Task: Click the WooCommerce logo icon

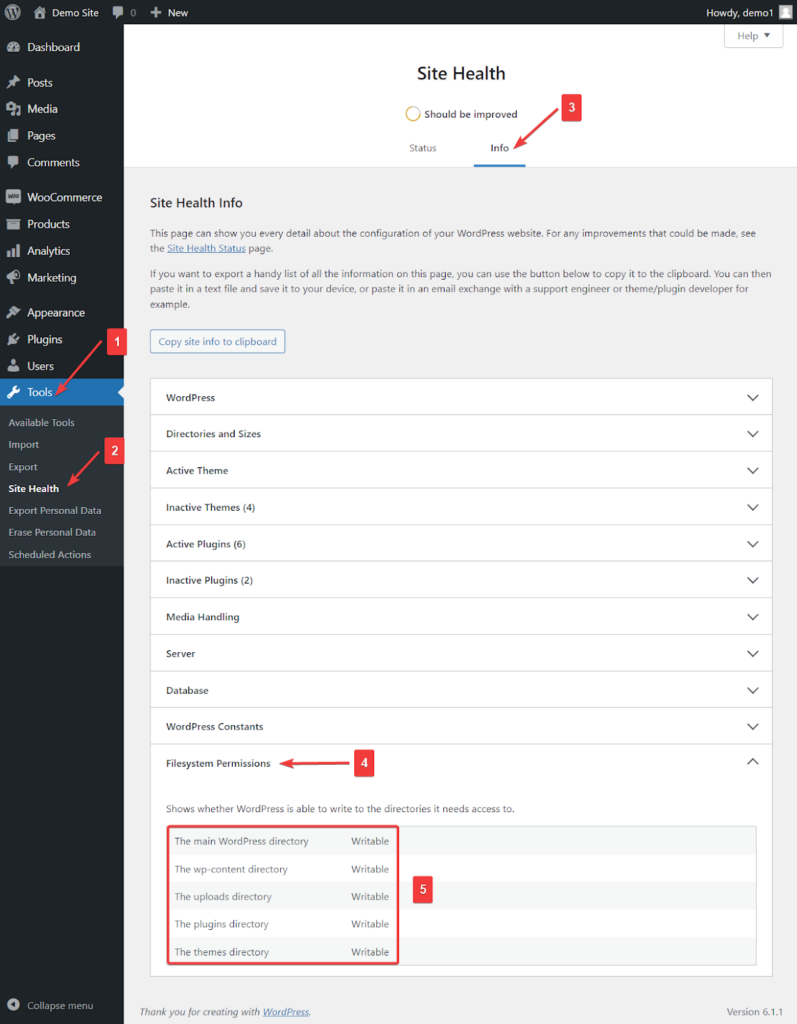Action: [13, 197]
